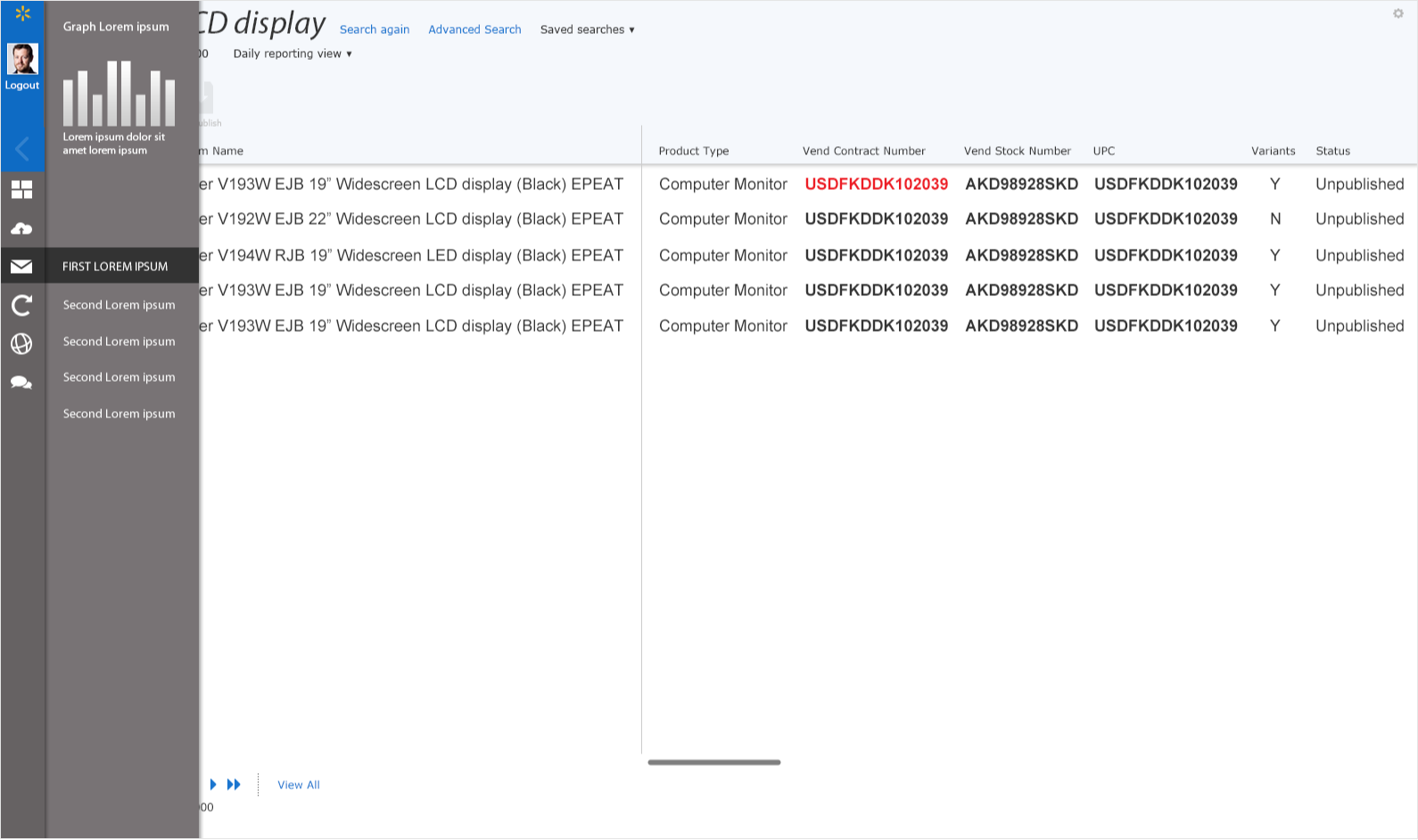The height and width of the screenshot is (840, 1418).
Task: Click the cloud upload icon
Action: pyautogui.click(x=21, y=228)
